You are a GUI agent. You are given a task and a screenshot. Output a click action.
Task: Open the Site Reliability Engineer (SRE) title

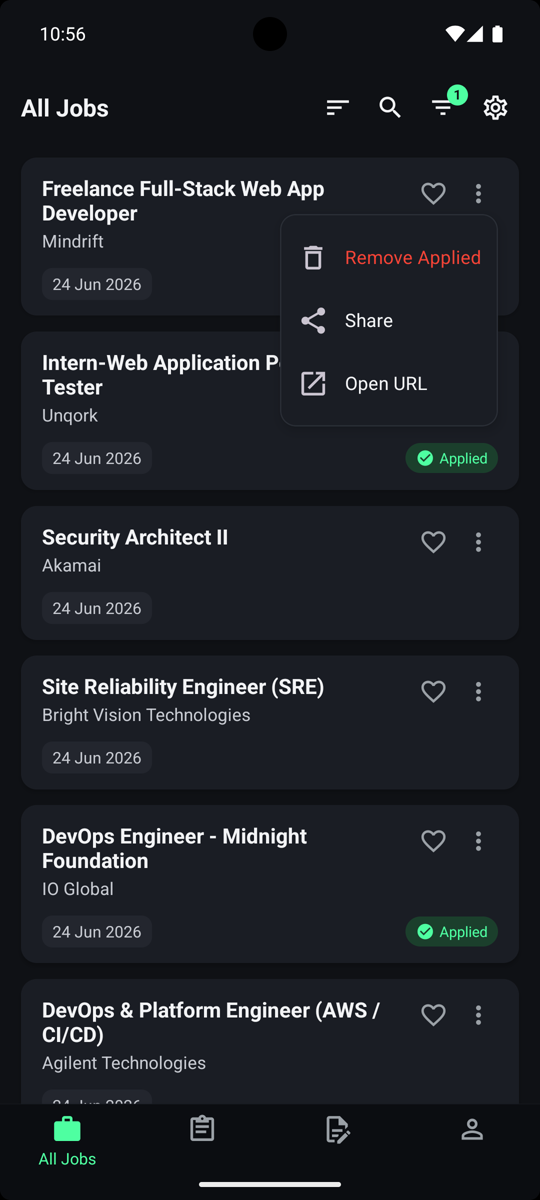183,687
